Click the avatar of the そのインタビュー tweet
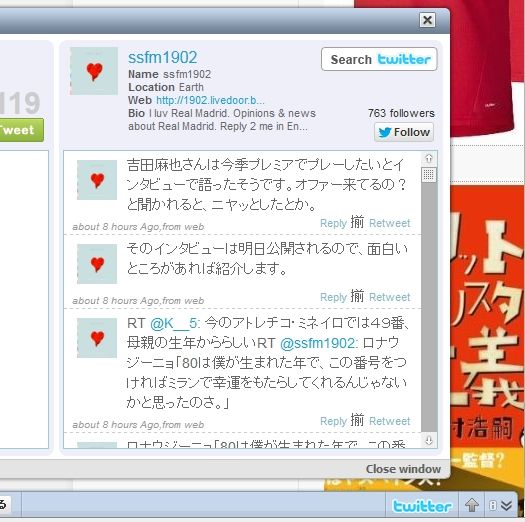This screenshot has height=522, width=525. (x=97, y=264)
